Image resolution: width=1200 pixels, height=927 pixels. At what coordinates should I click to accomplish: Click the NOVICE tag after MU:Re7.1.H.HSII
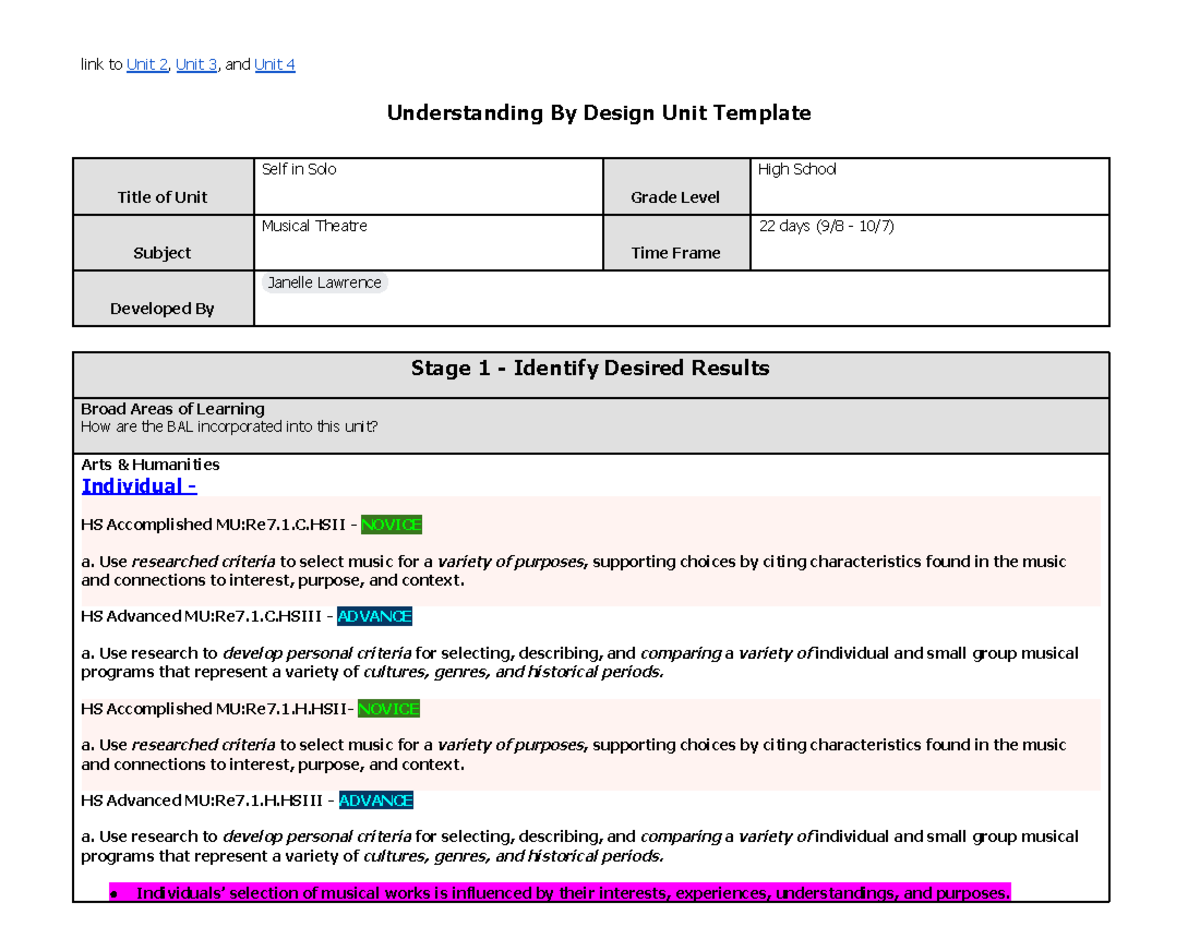[x=388, y=709]
